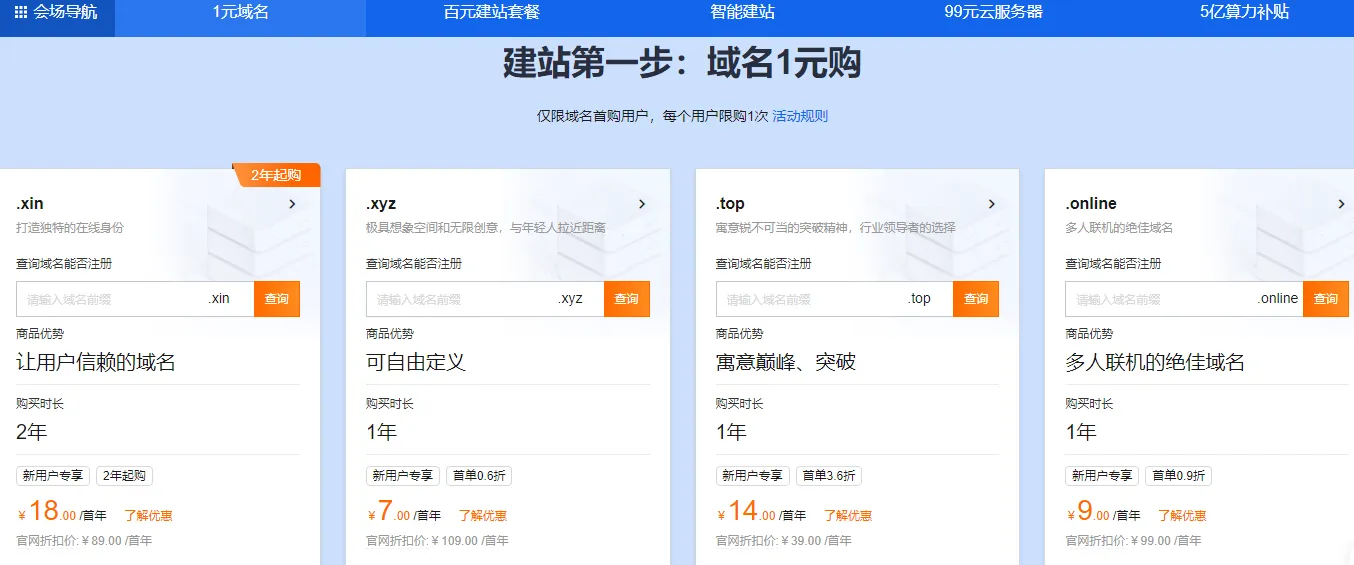Click the ¥7.00 price on .xyz card

389,512
